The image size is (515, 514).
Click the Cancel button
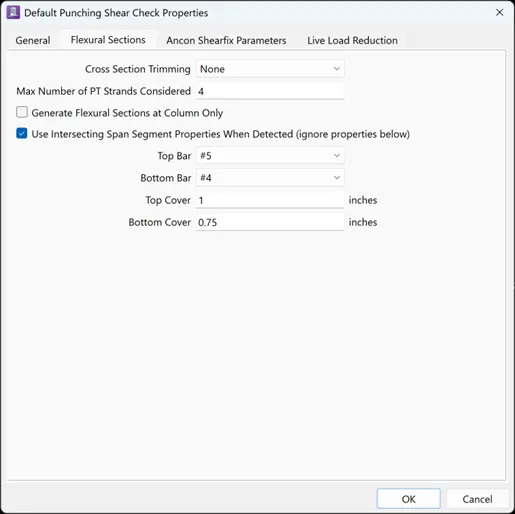click(x=477, y=499)
